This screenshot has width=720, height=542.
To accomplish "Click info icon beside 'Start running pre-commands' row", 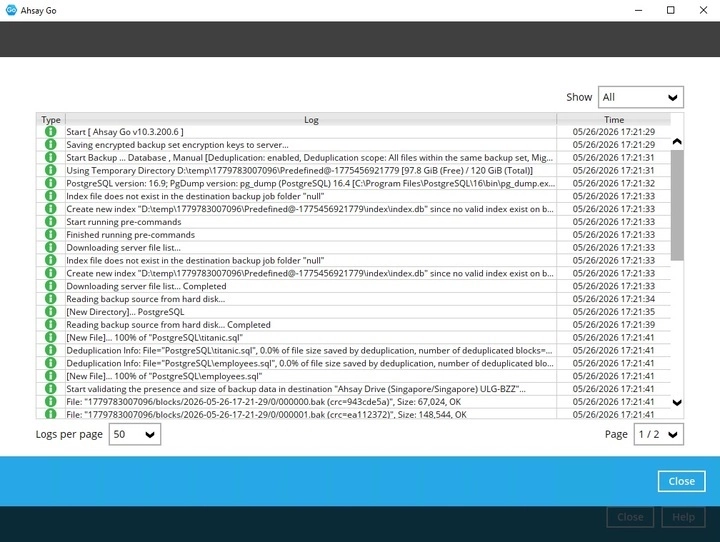I will [x=51, y=222].
